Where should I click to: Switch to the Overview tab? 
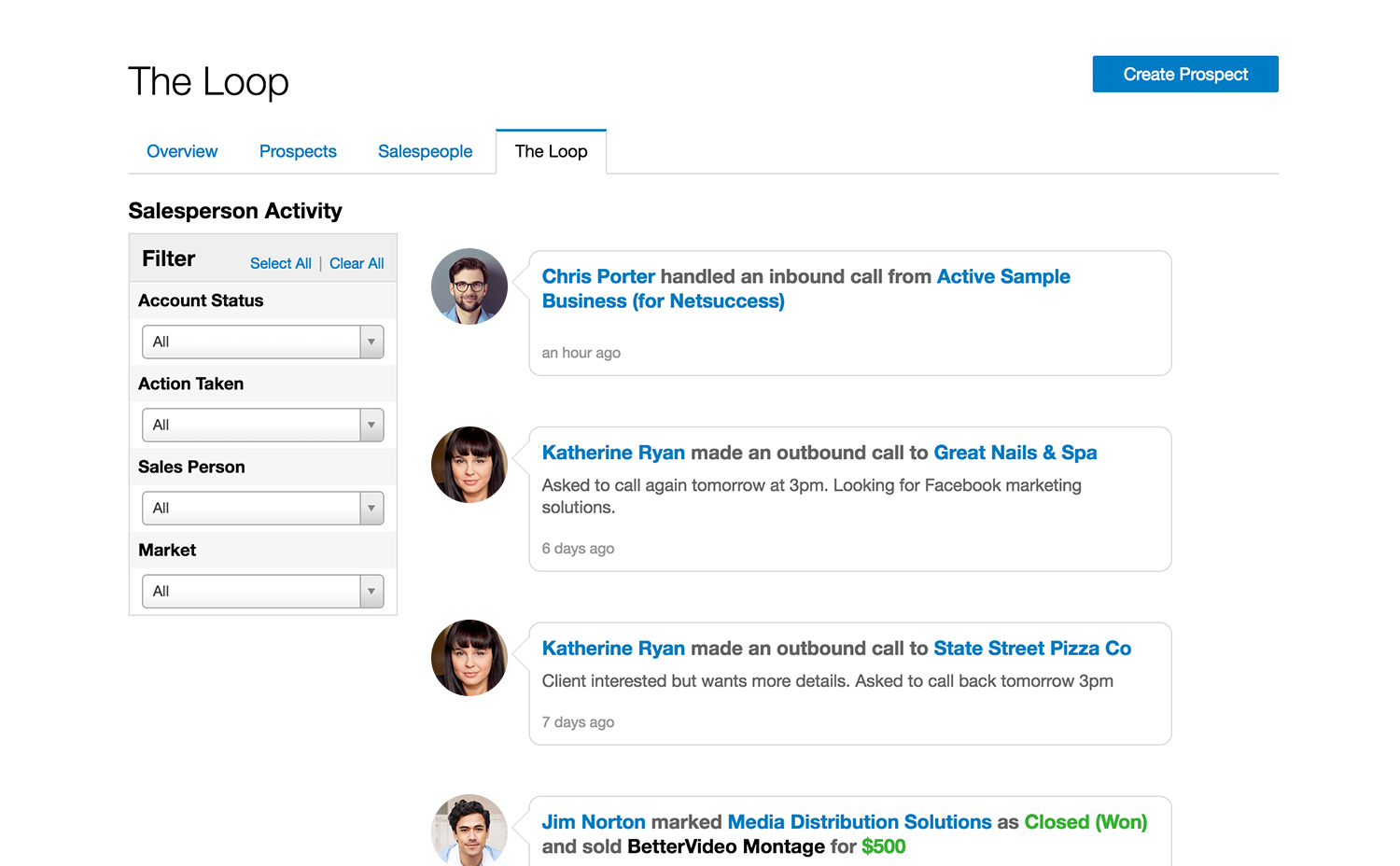pyautogui.click(x=182, y=151)
